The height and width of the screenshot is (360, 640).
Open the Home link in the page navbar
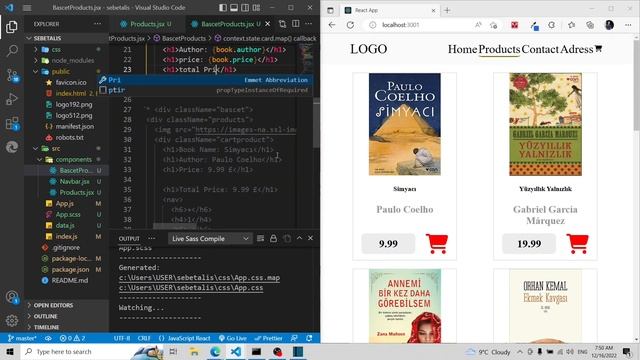462,49
